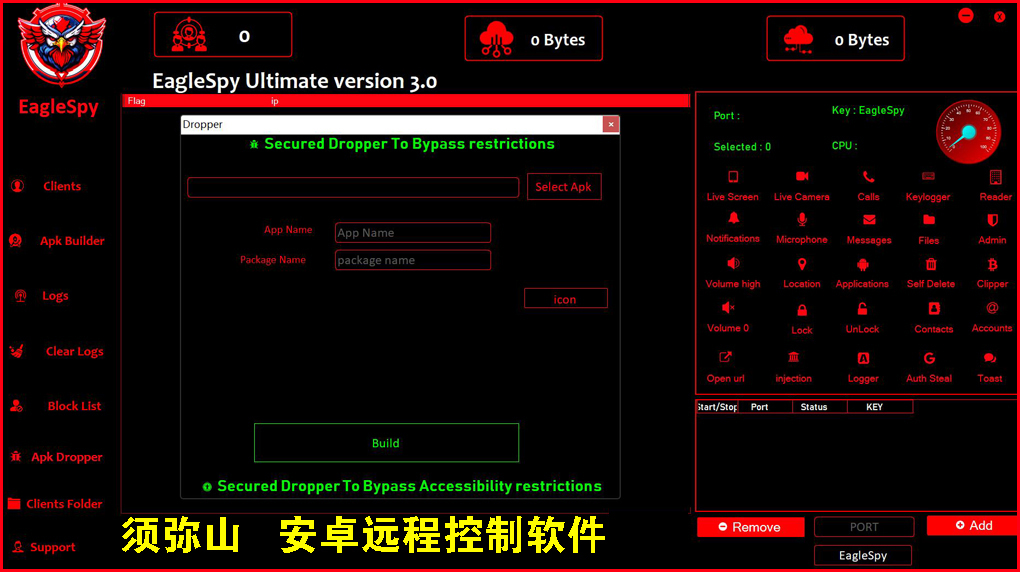Click the PORT input field

864,526
